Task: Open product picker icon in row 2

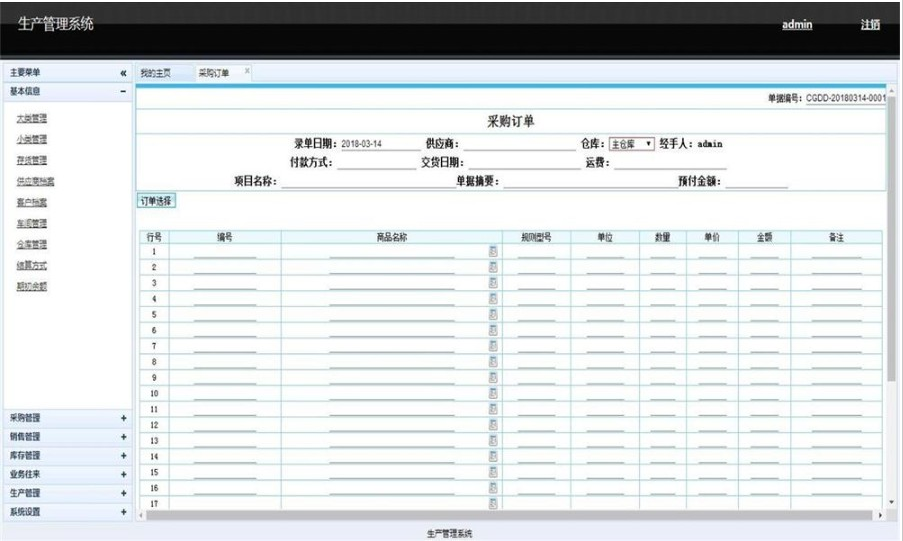Action: coord(493,267)
